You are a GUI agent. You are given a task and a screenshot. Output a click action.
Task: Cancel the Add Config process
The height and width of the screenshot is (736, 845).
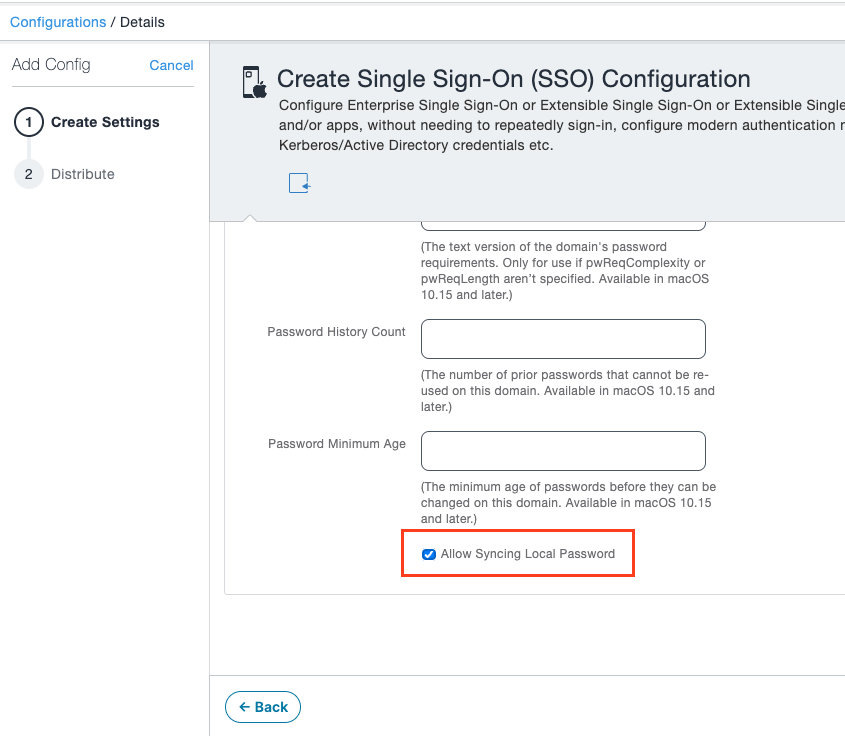point(171,65)
